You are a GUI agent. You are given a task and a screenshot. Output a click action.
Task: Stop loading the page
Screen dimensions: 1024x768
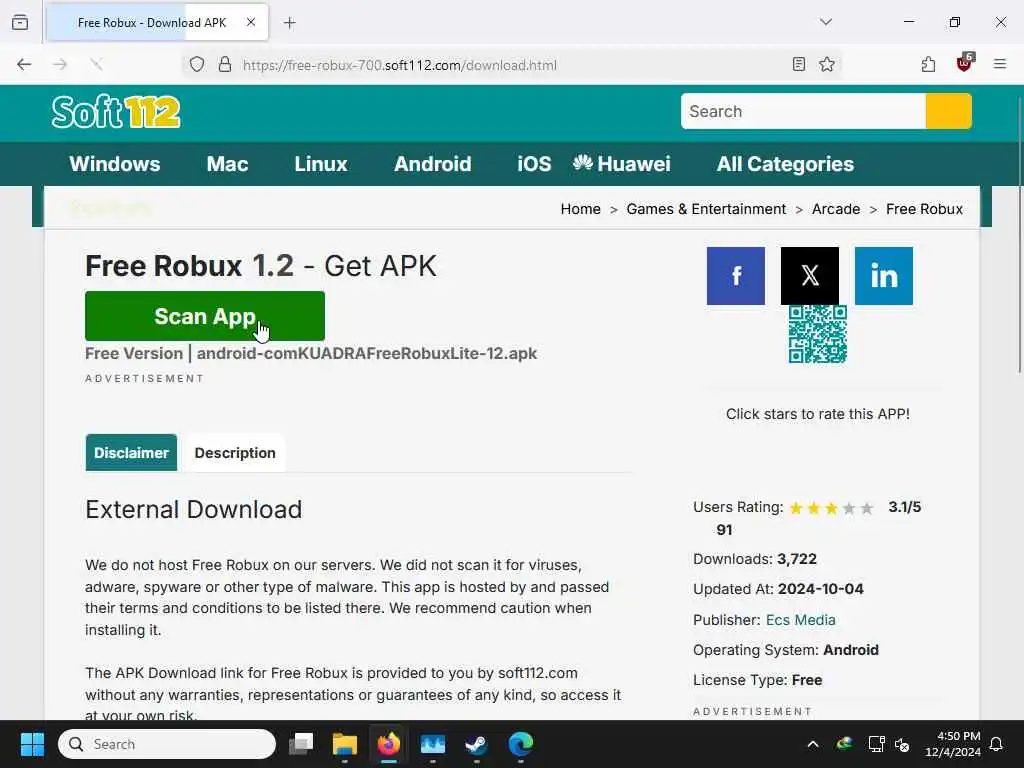point(96,64)
